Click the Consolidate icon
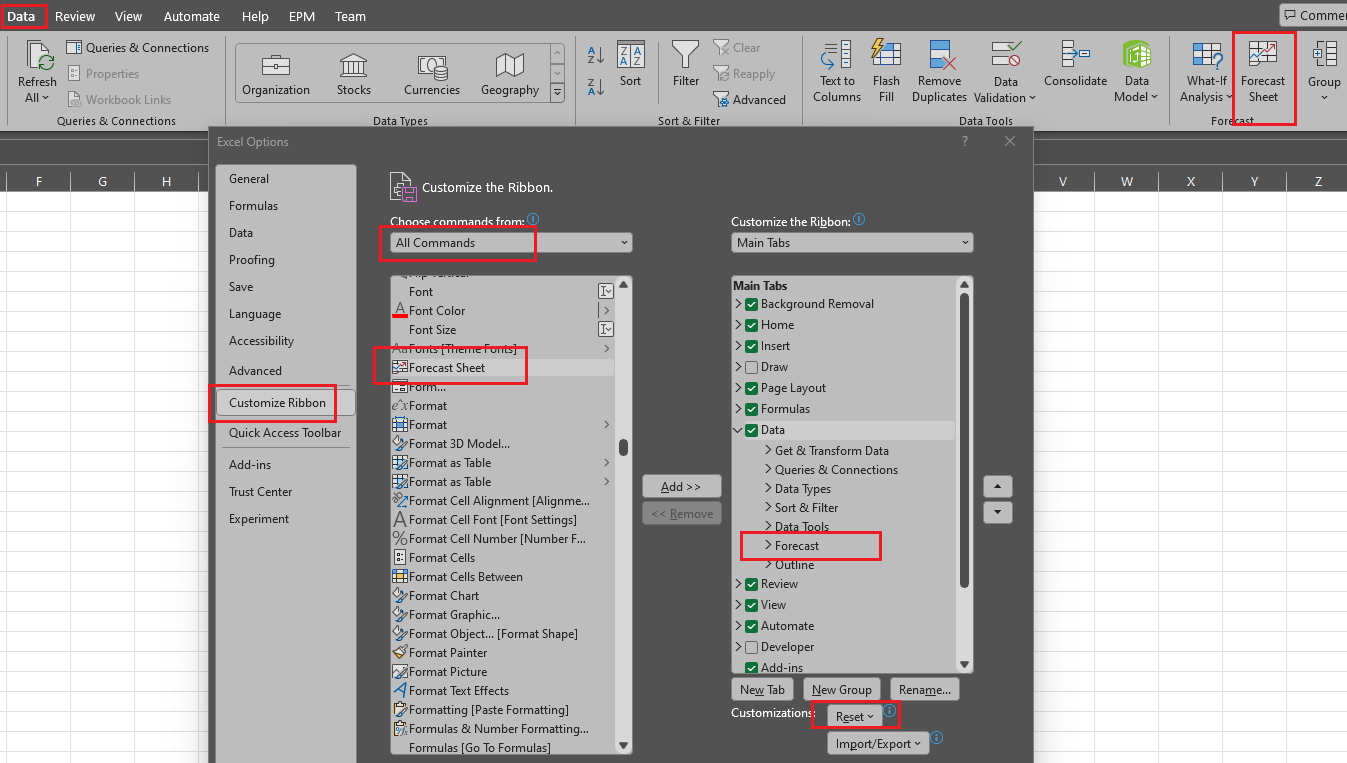 click(x=1076, y=65)
